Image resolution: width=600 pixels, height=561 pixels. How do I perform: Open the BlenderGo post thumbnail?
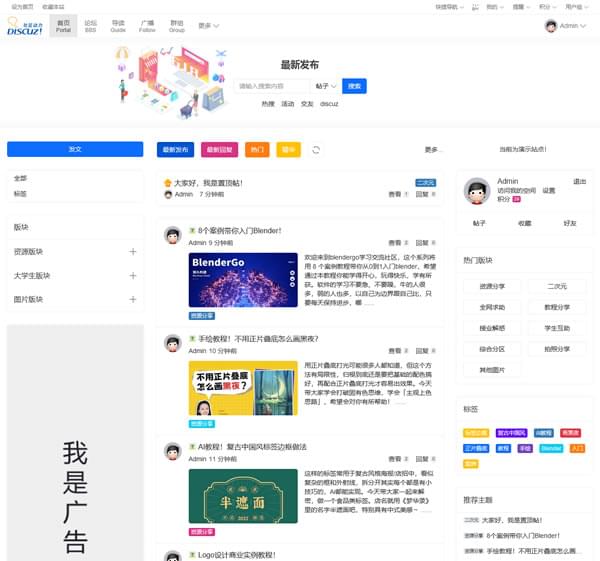tap(243, 280)
